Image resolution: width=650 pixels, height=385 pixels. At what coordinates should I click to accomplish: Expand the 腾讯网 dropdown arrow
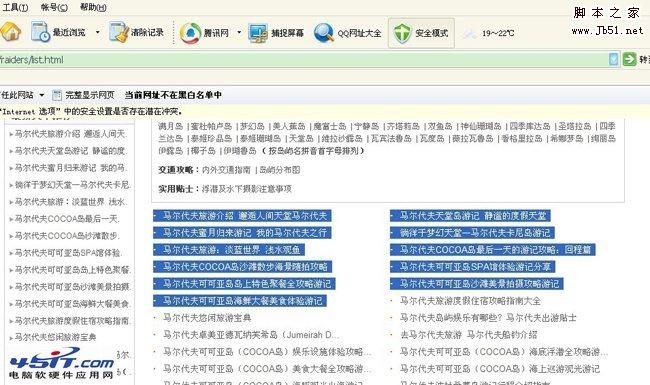239,32
